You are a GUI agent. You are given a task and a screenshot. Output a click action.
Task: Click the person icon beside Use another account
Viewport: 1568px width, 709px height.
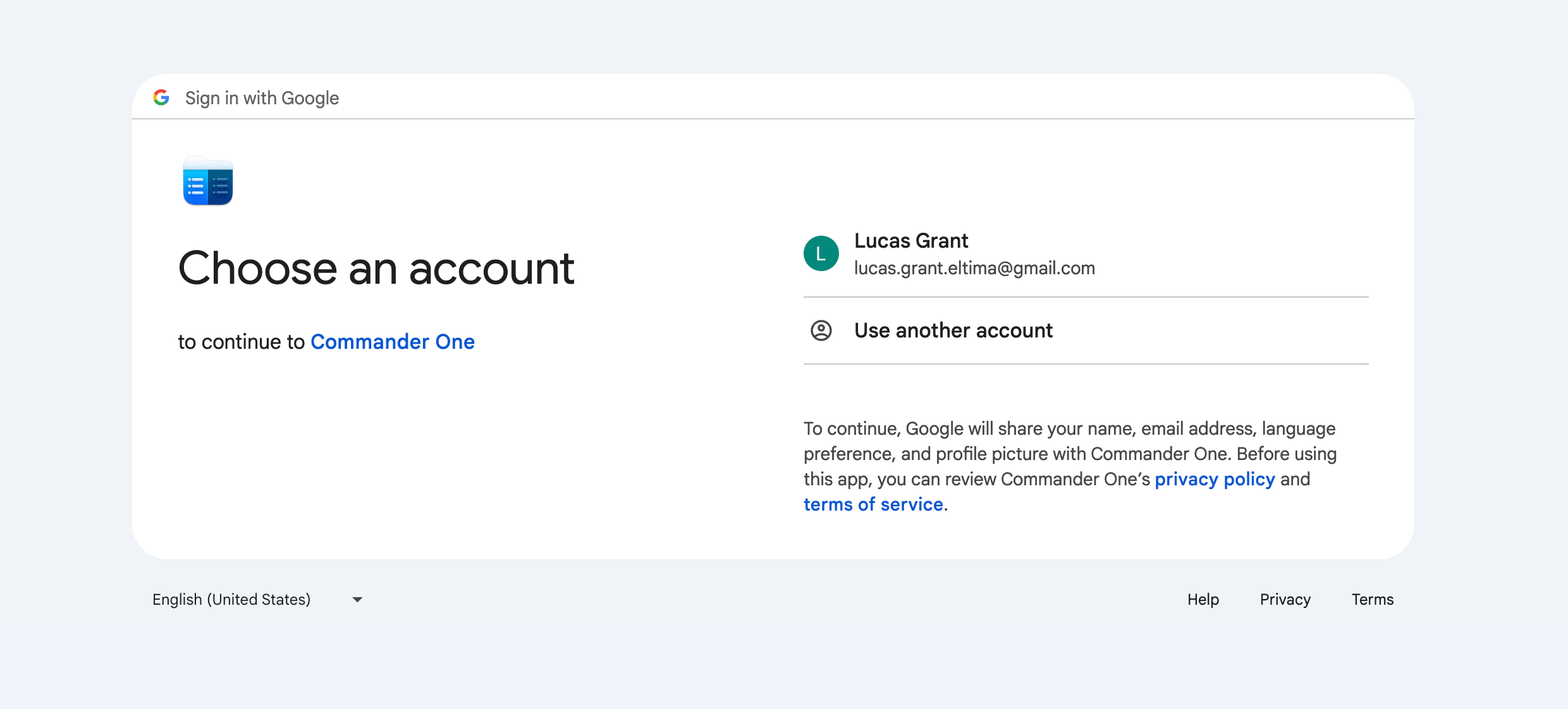tap(820, 330)
